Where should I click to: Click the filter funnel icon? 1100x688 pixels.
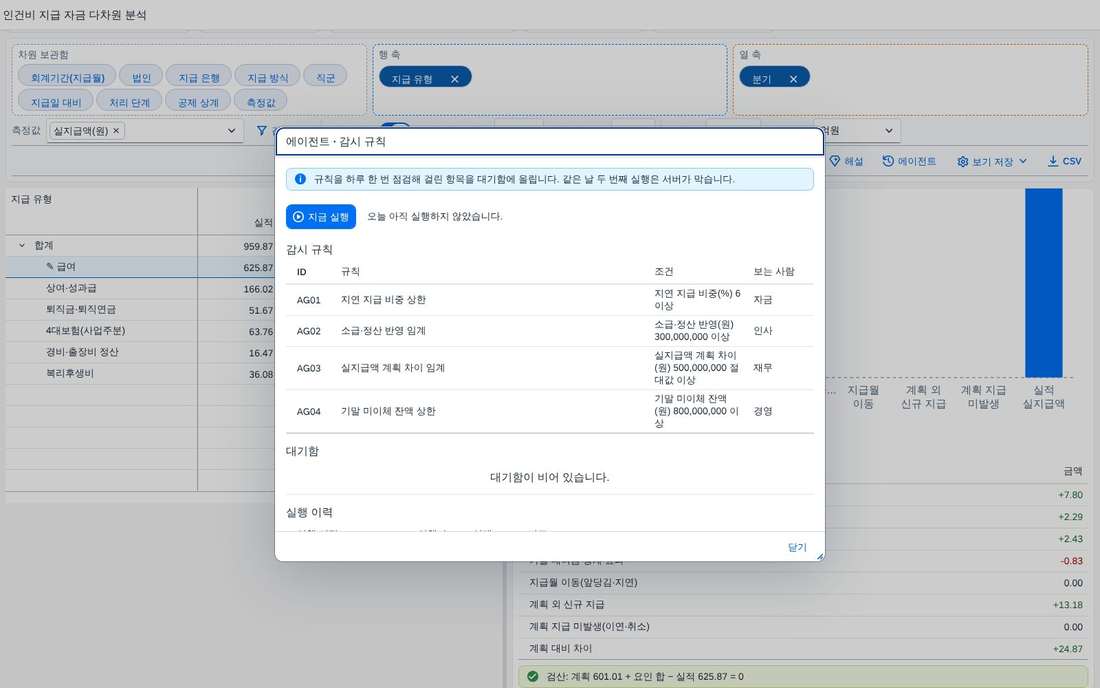tap(262, 130)
